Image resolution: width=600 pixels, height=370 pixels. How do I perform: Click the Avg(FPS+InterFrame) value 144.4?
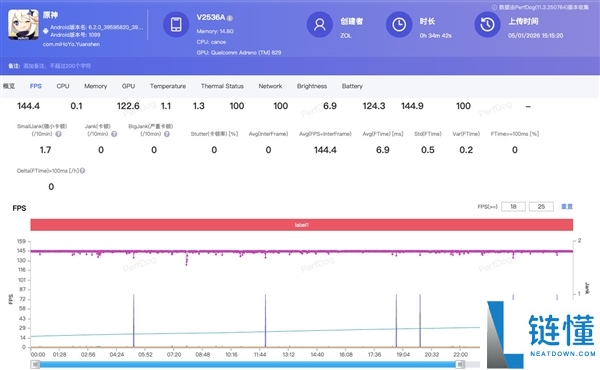[325, 150]
